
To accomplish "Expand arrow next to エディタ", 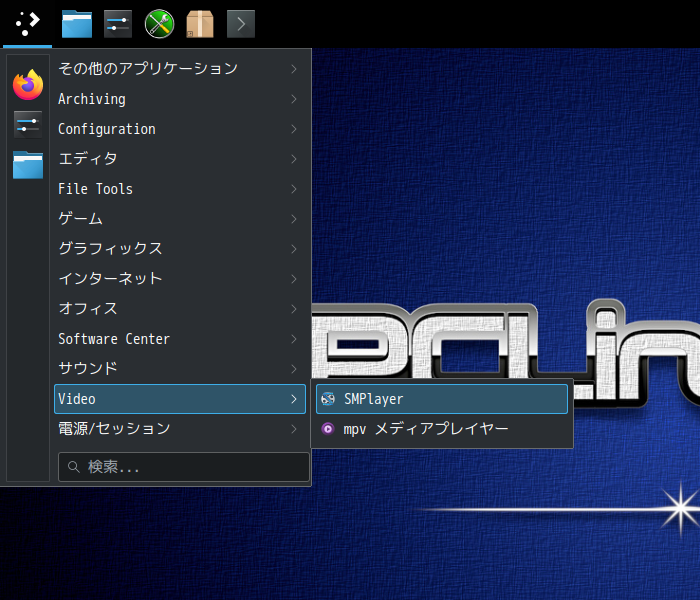I will [x=294, y=159].
